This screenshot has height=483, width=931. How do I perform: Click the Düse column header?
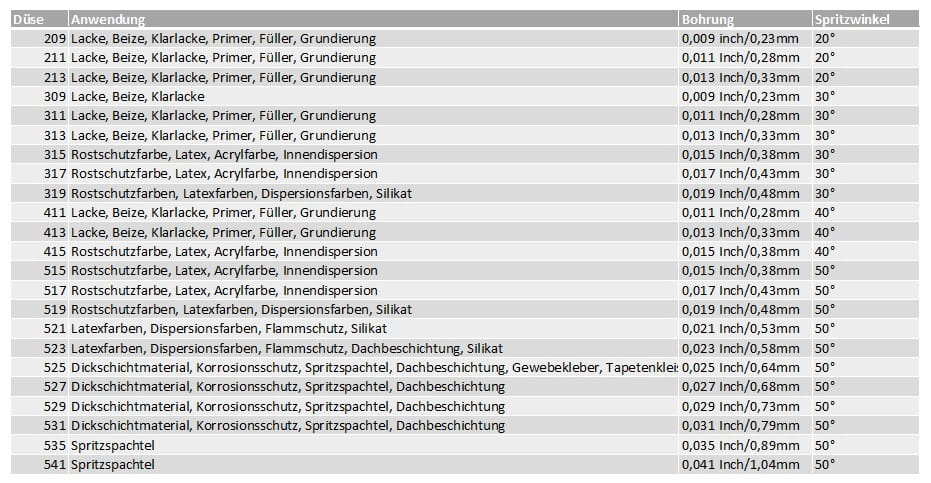(28, 19)
